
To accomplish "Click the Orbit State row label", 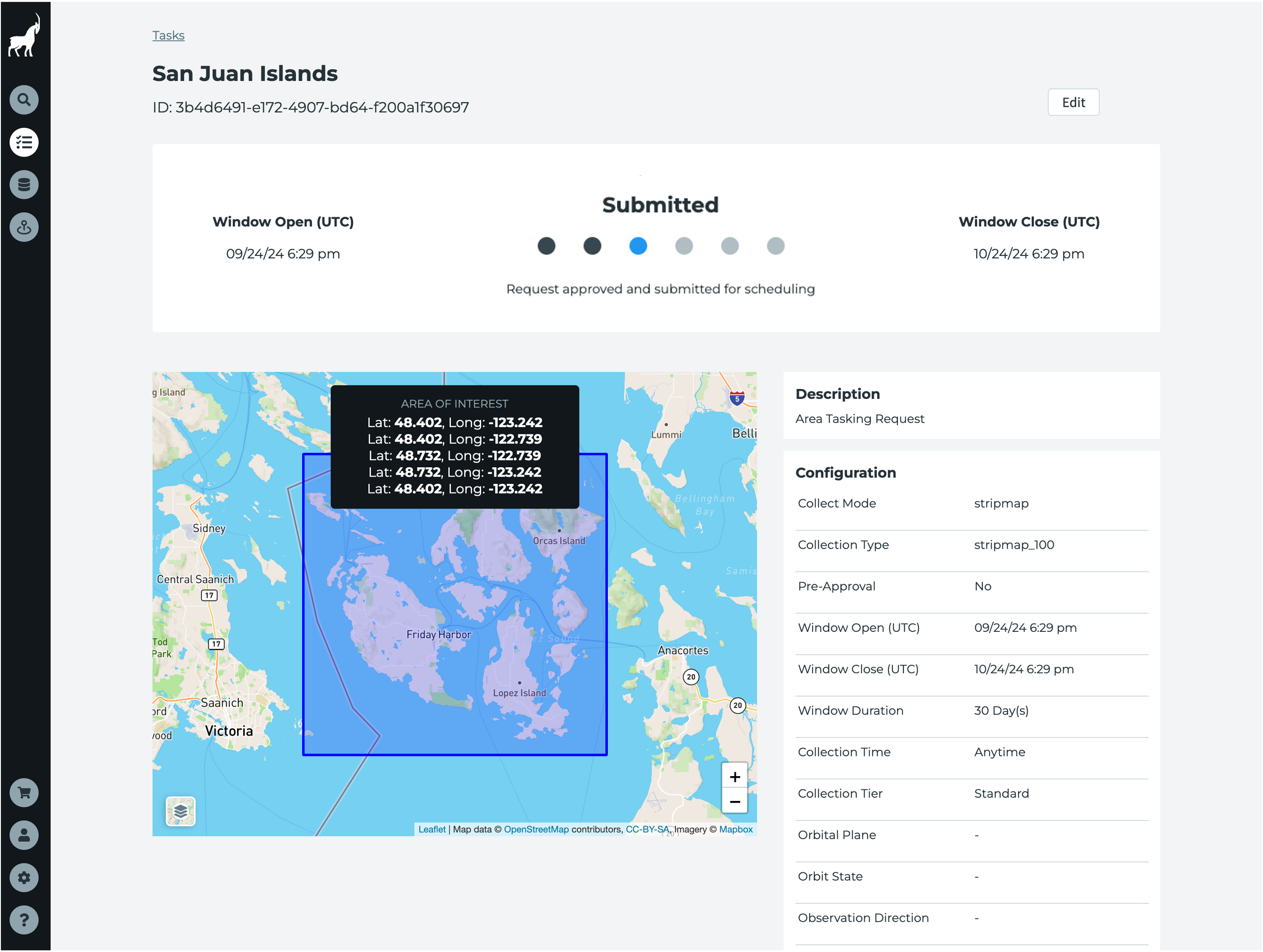I will click(x=830, y=876).
